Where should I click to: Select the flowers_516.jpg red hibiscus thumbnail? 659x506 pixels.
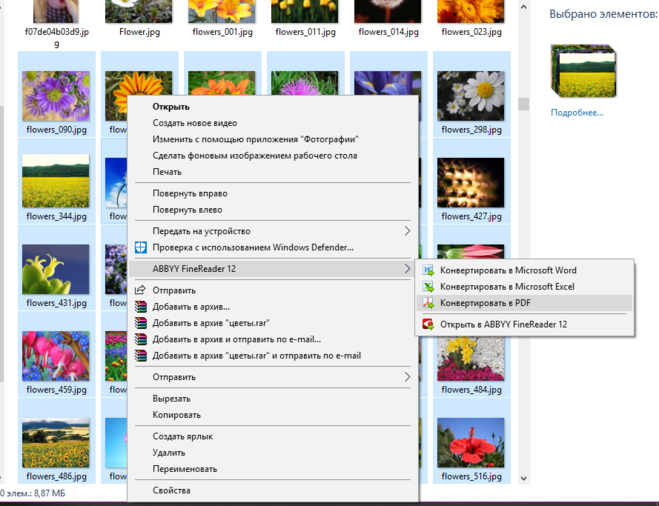470,443
